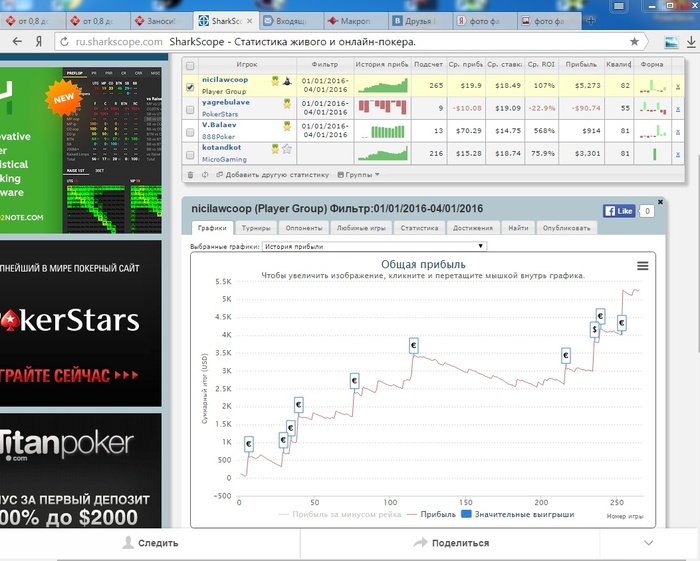Click the medal icon in the V.Balaev row
The height and width of the screenshot is (561, 700).
coord(287,126)
